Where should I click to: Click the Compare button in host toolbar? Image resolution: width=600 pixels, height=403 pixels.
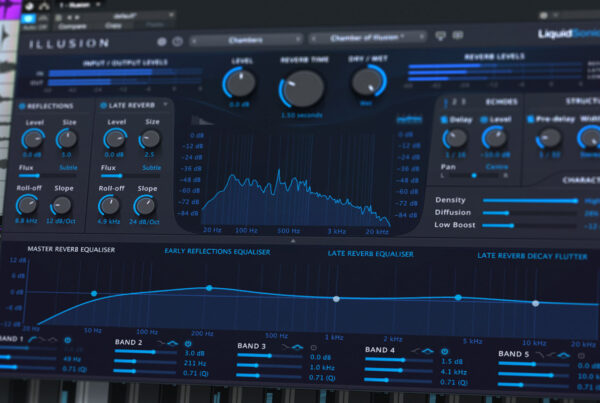pos(72,26)
